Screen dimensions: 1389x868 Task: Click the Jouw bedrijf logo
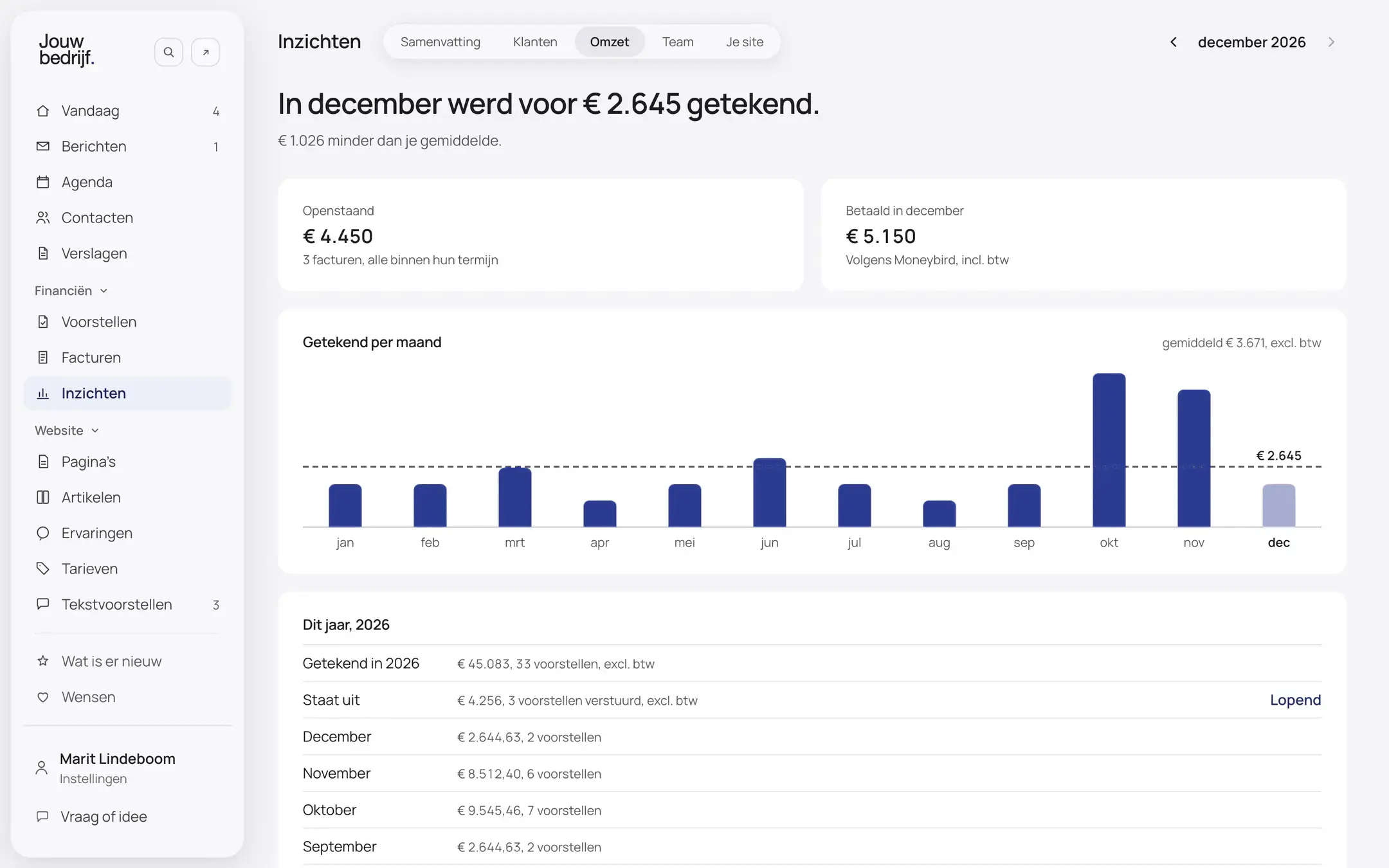click(x=67, y=50)
